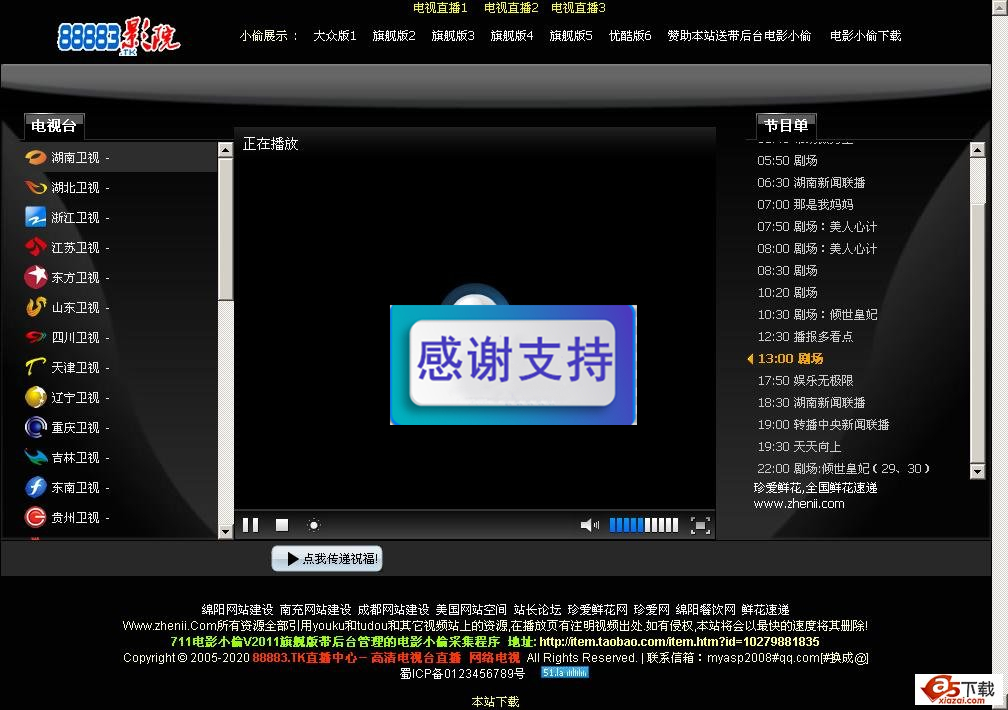This screenshot has height=710, width=1008.
Task: Click the 山东卫视 channel logo icon
Action: pyautogui.click(x=35, y=307)
